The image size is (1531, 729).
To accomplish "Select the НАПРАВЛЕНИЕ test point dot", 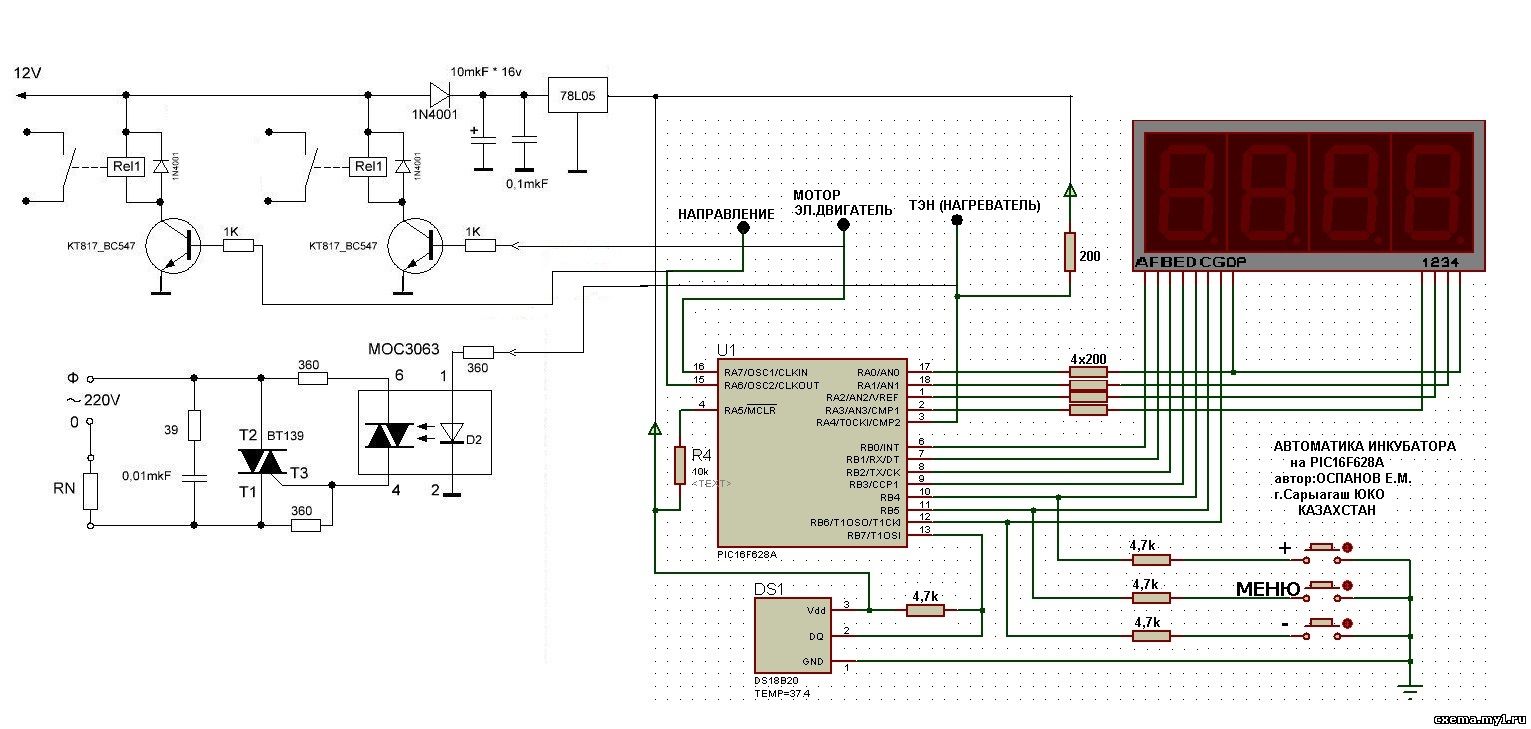I will click(x=742, y=228).
